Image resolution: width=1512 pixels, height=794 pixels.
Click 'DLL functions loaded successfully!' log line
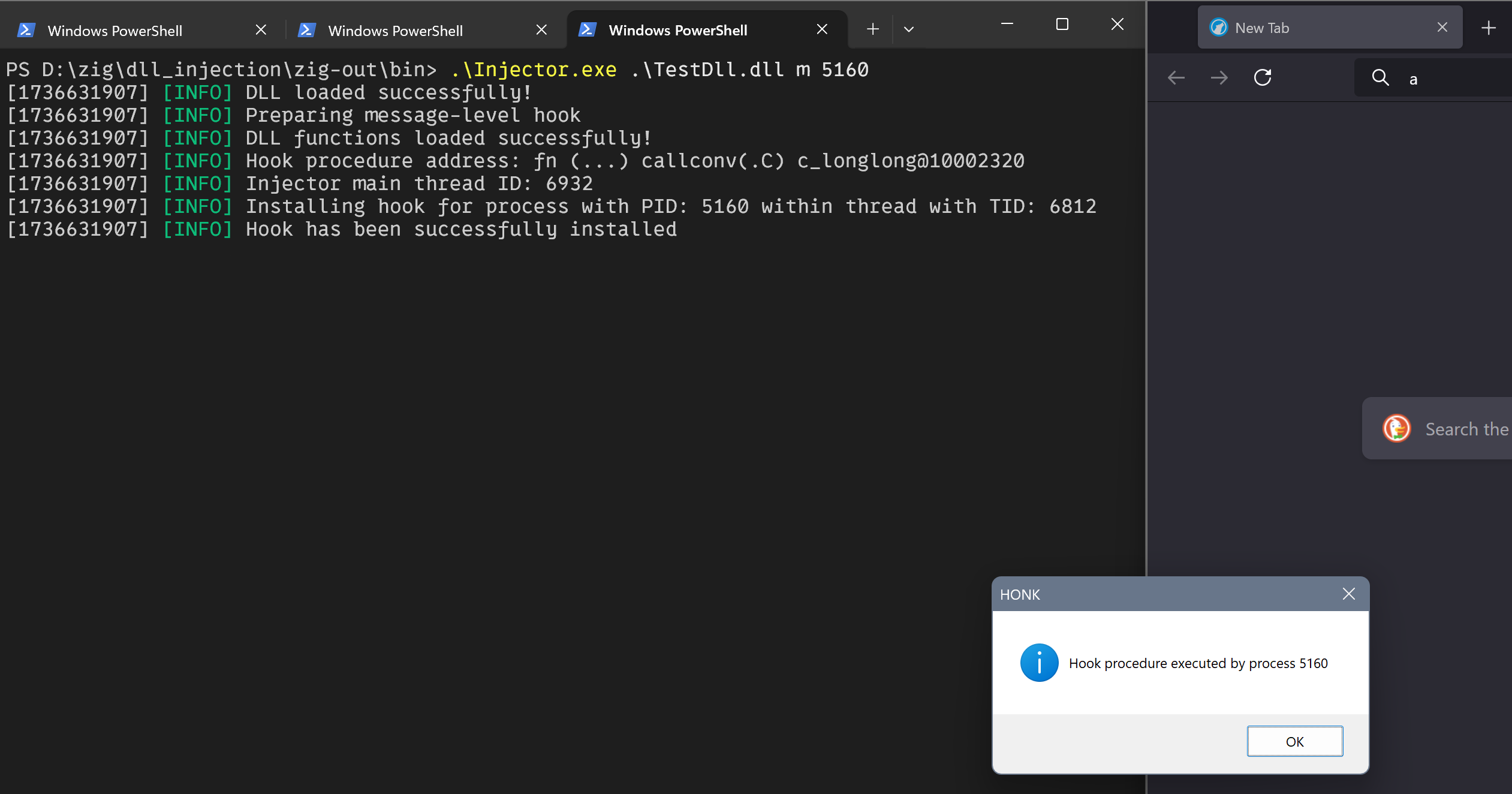pos(448,138)
